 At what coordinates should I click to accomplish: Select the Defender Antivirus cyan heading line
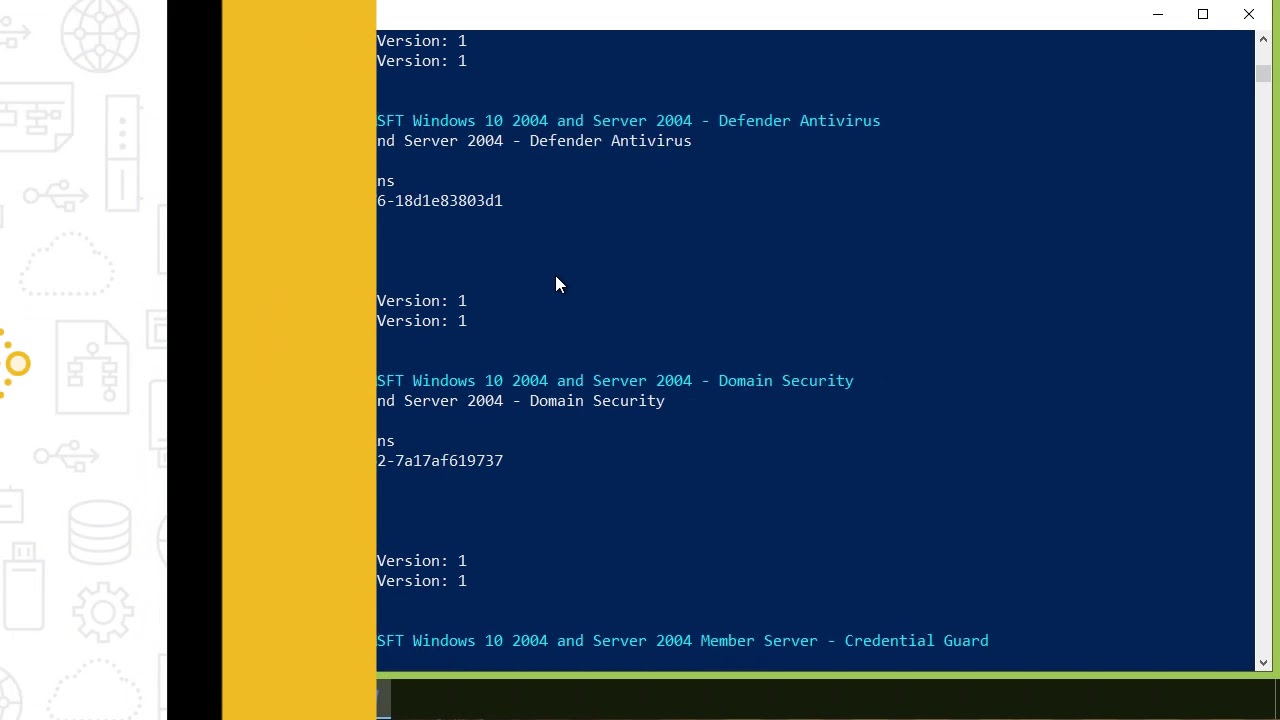(628, 121)
